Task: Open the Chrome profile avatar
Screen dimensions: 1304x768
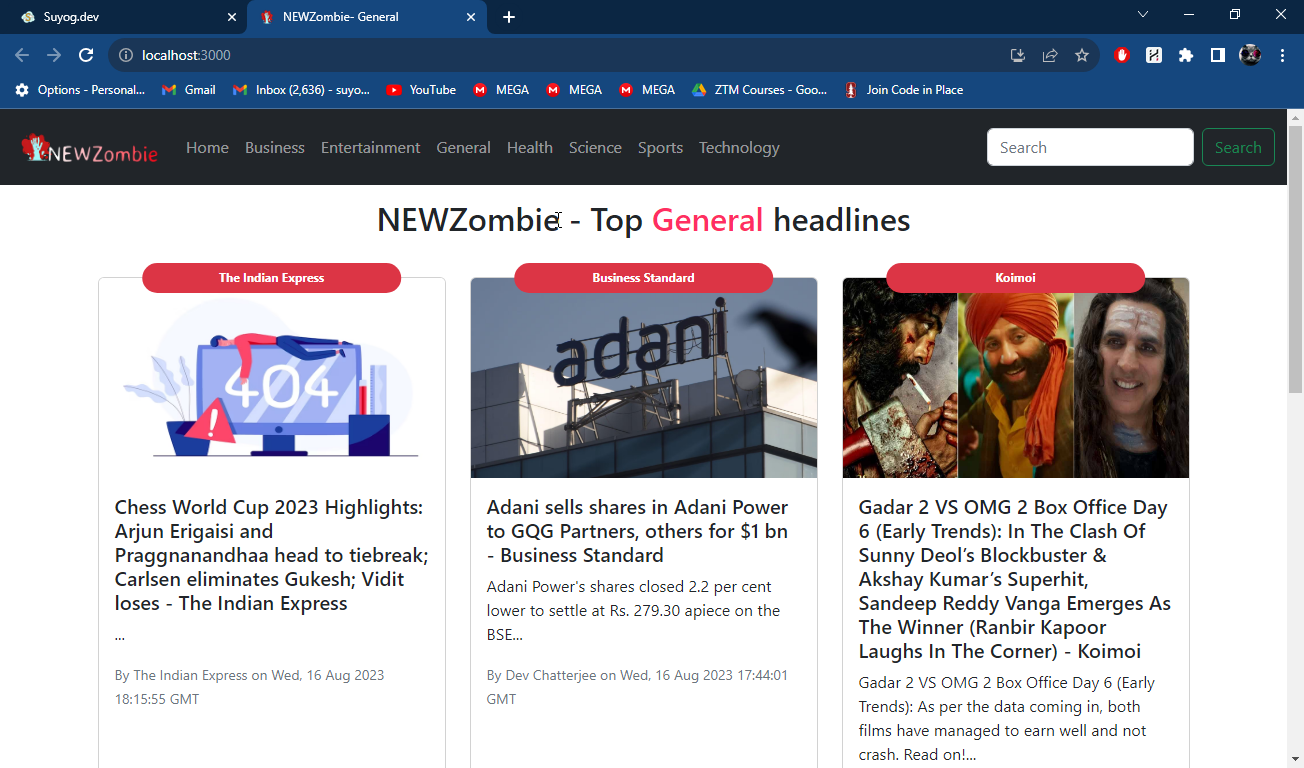Action: pyautogui.click(x=1250, y=55)
